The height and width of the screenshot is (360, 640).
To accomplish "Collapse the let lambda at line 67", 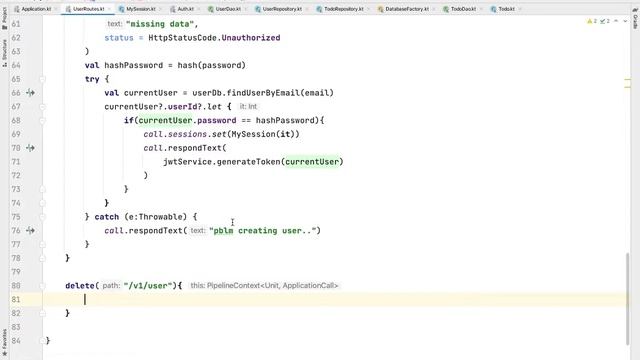I will [x=42, y=107].
